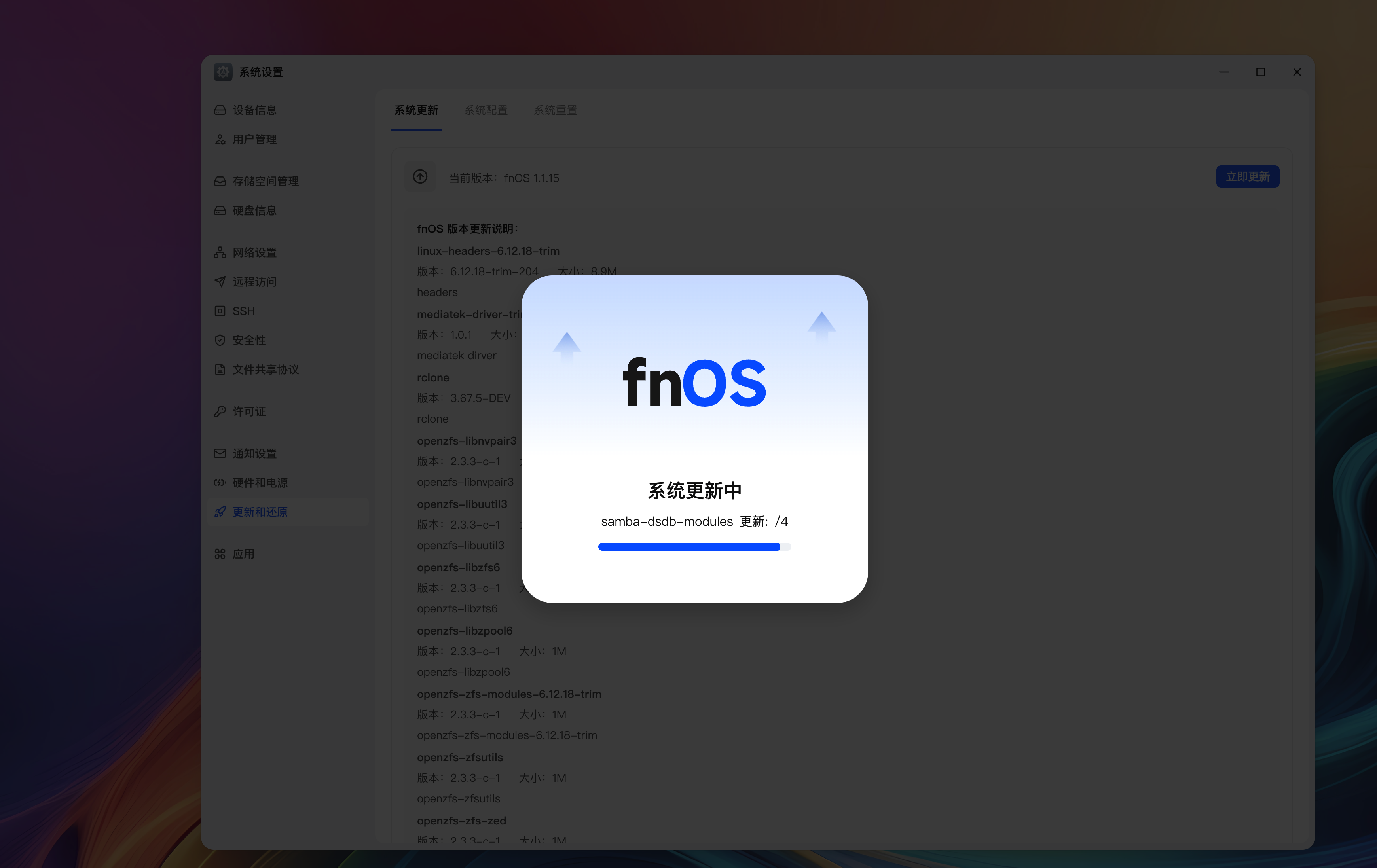Select 更新和还原 update and restore
Screen dimensions: 1377x868
[x=260, y=512]
